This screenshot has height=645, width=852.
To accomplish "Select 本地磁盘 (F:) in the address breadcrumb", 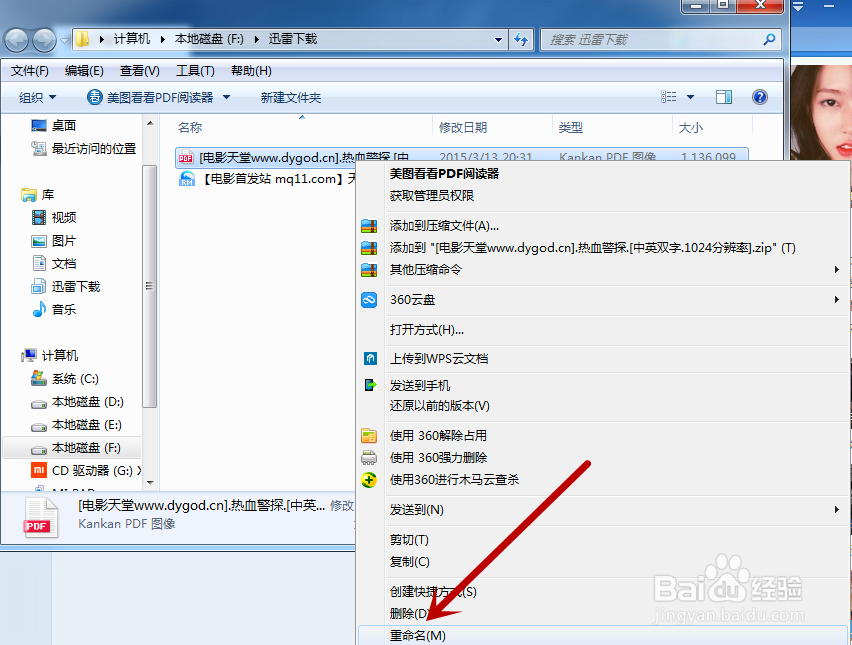I will pos(209,39).
